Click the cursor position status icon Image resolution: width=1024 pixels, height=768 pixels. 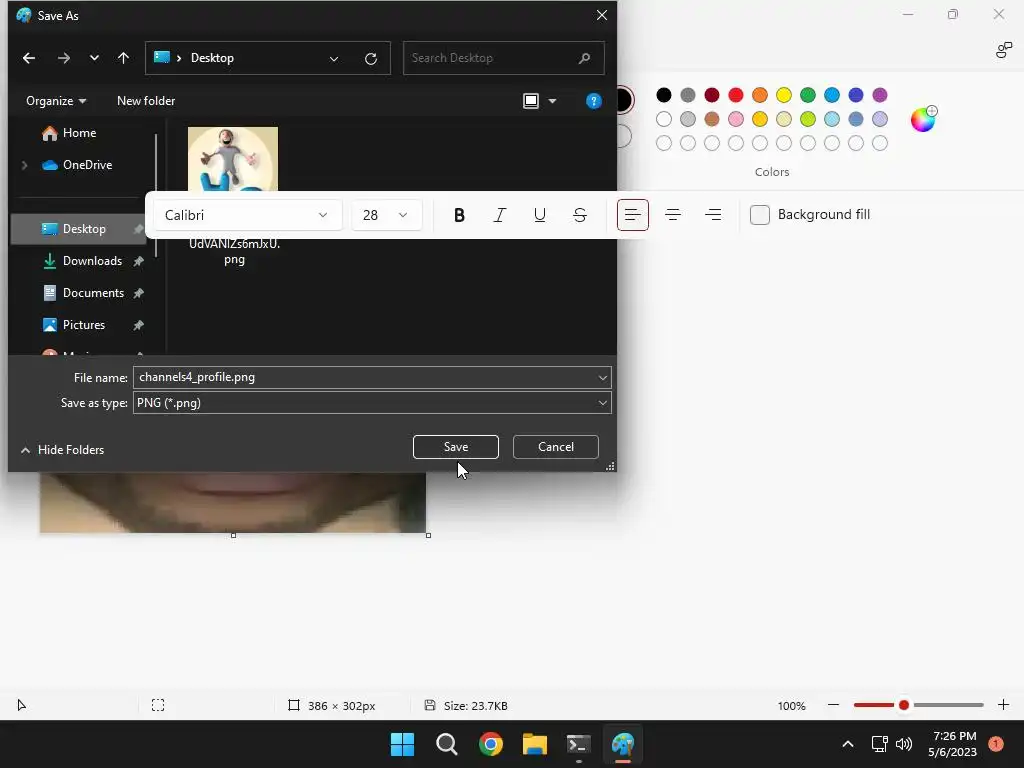22,705
